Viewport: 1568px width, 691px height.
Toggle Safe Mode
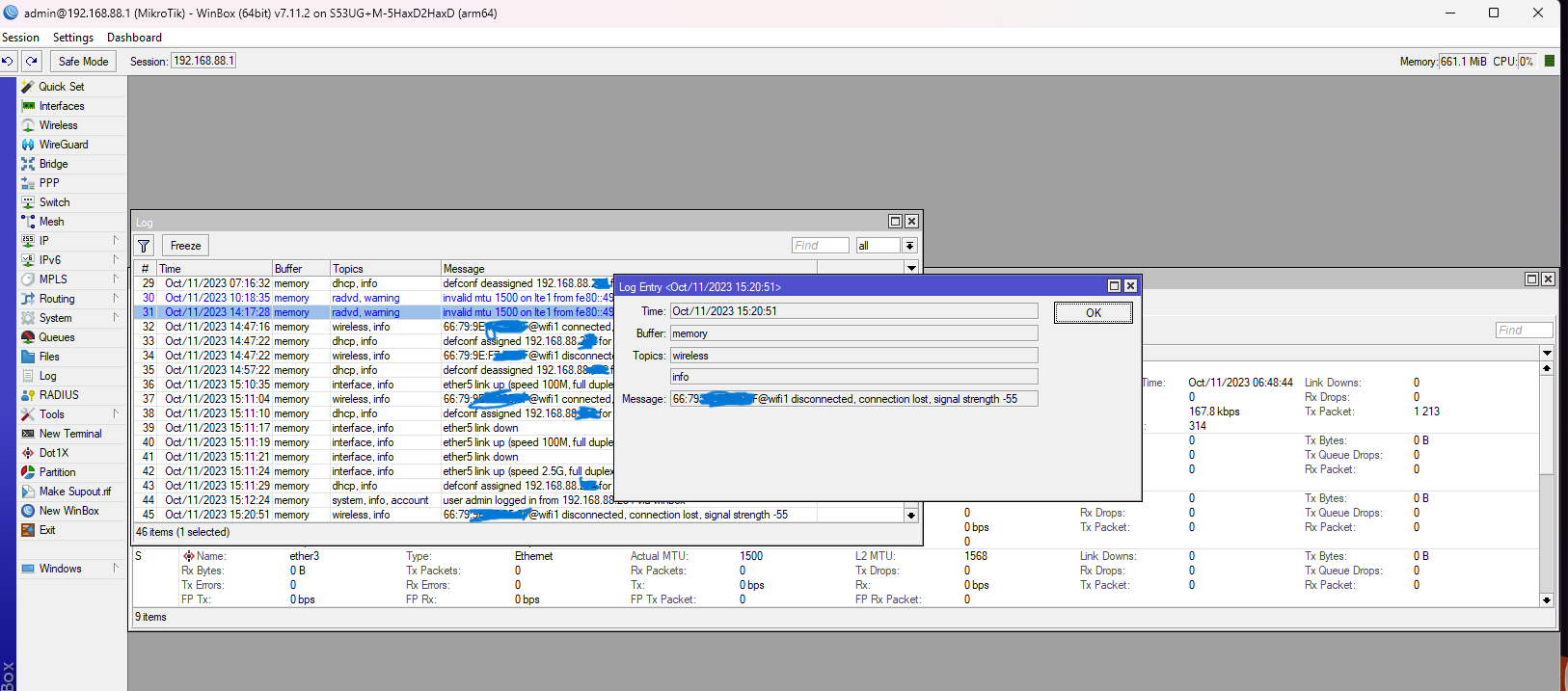point(83,61)
